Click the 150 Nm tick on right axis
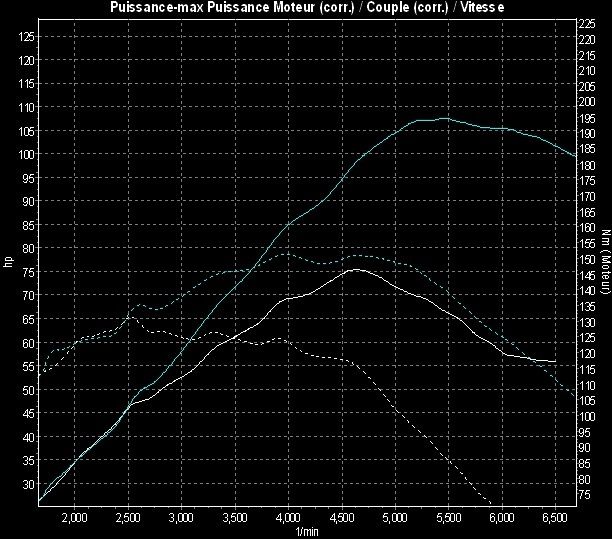 pyautogui.click(x=589, y=259)
